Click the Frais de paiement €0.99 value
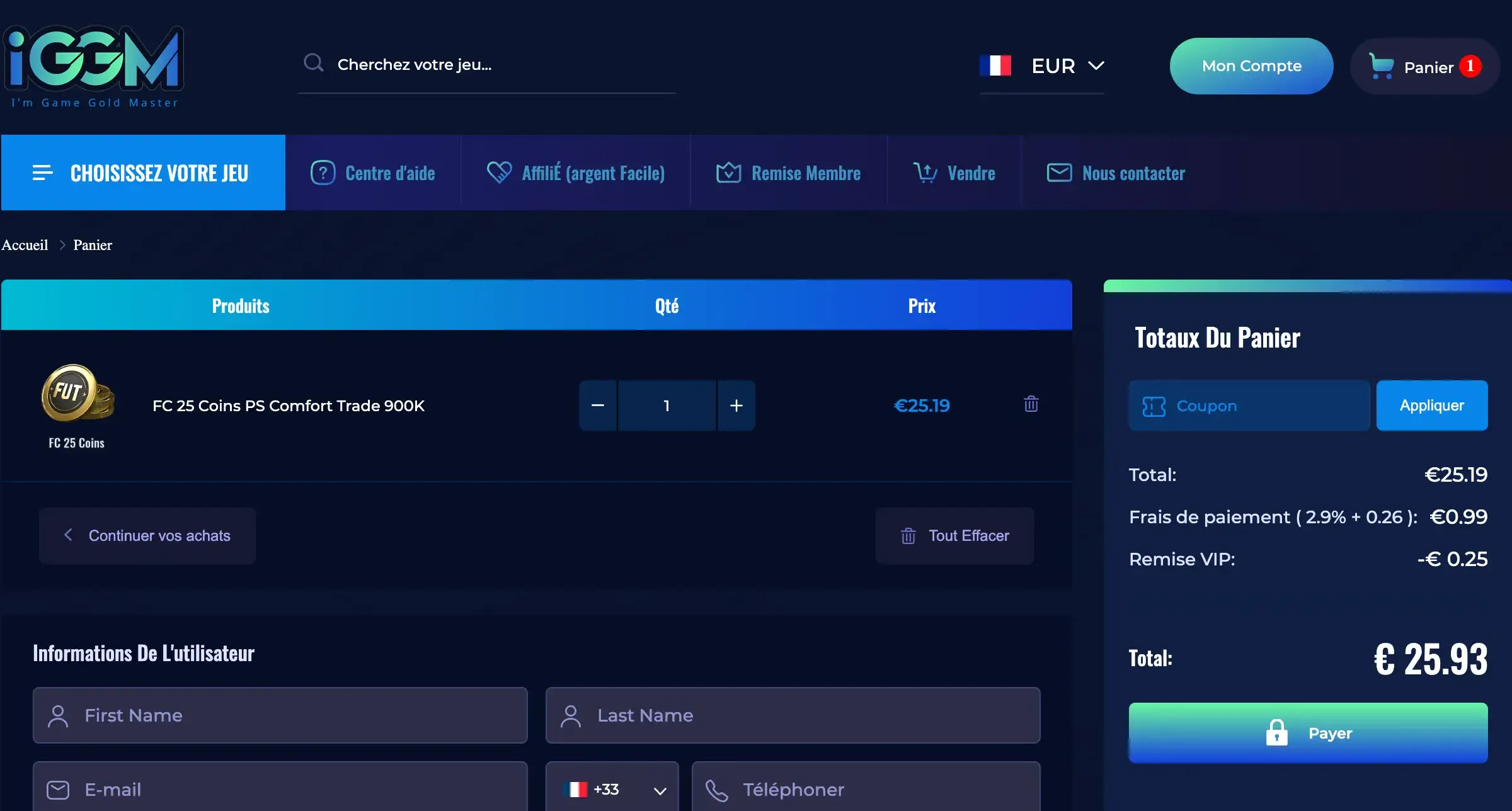Screen dimensions: 1512x811 (x=1458, y=517)
